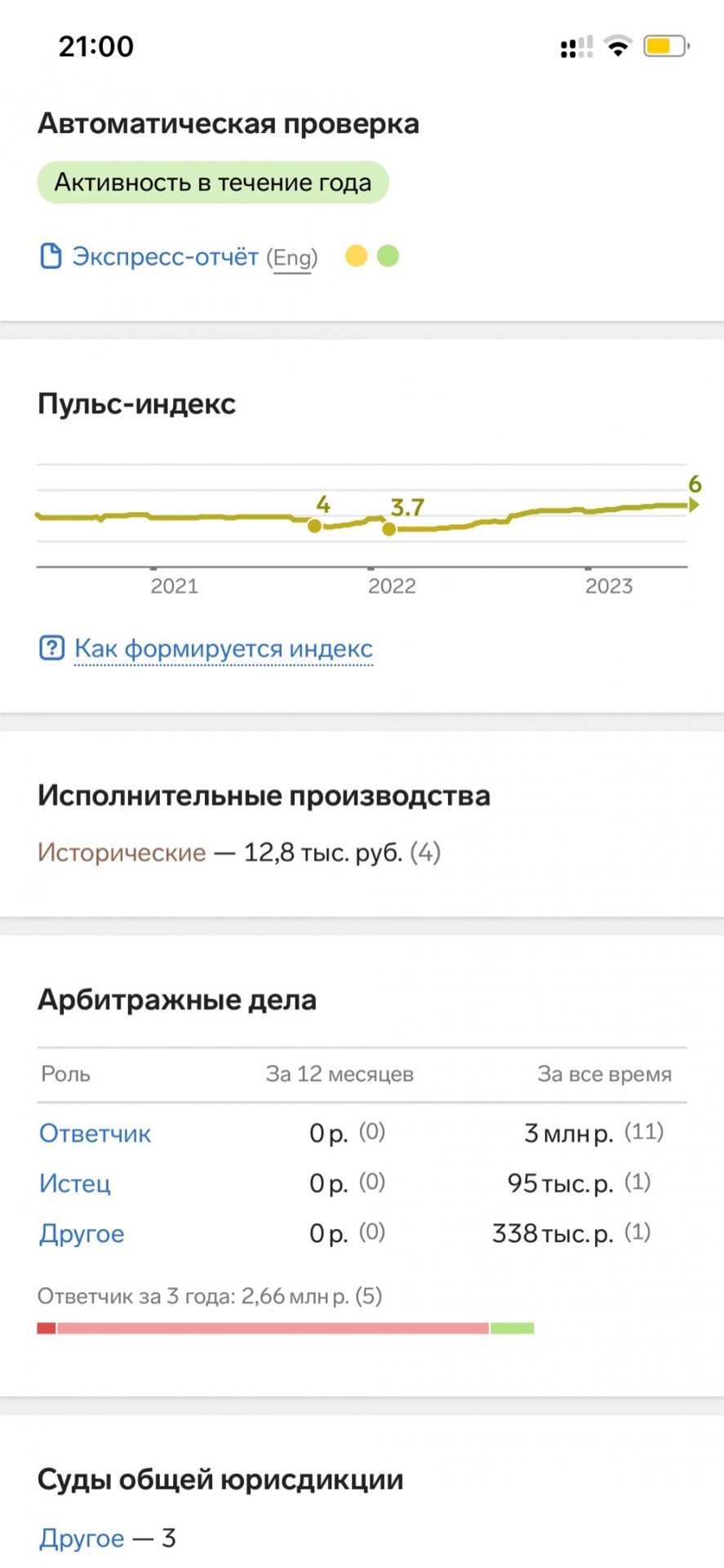
Task: Tap the cellular signal icon
Action: 577,47
